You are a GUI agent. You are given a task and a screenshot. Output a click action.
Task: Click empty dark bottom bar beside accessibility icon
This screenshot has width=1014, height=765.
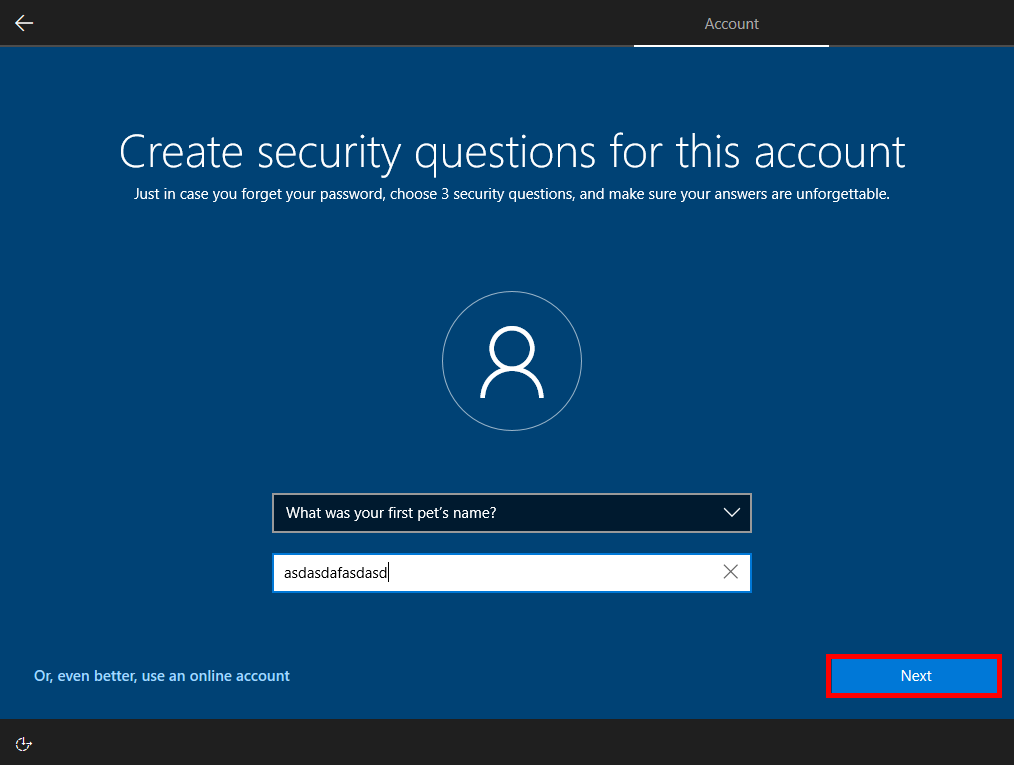pyautogui.click(x=500, y=743)
